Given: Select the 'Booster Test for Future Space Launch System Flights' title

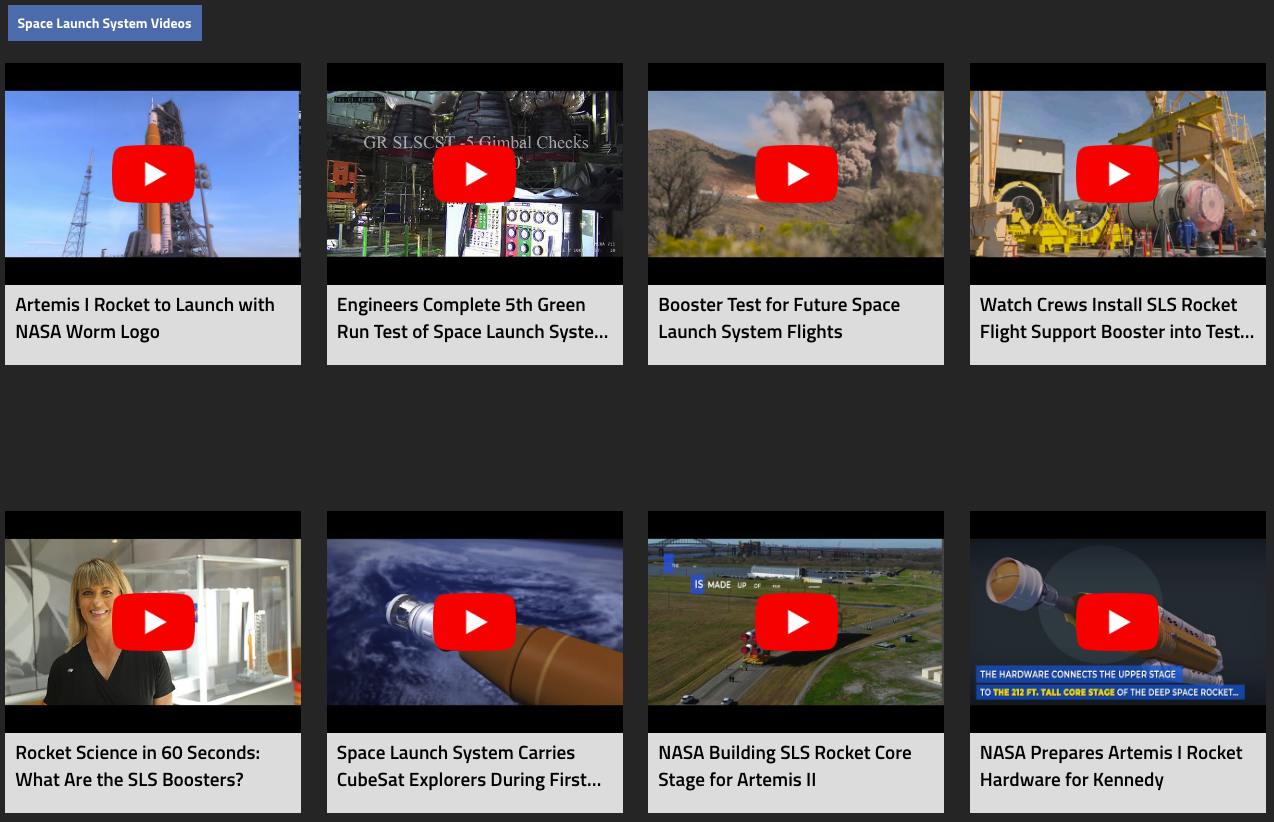Looking at the screenshot, I should tap(779, 318).
